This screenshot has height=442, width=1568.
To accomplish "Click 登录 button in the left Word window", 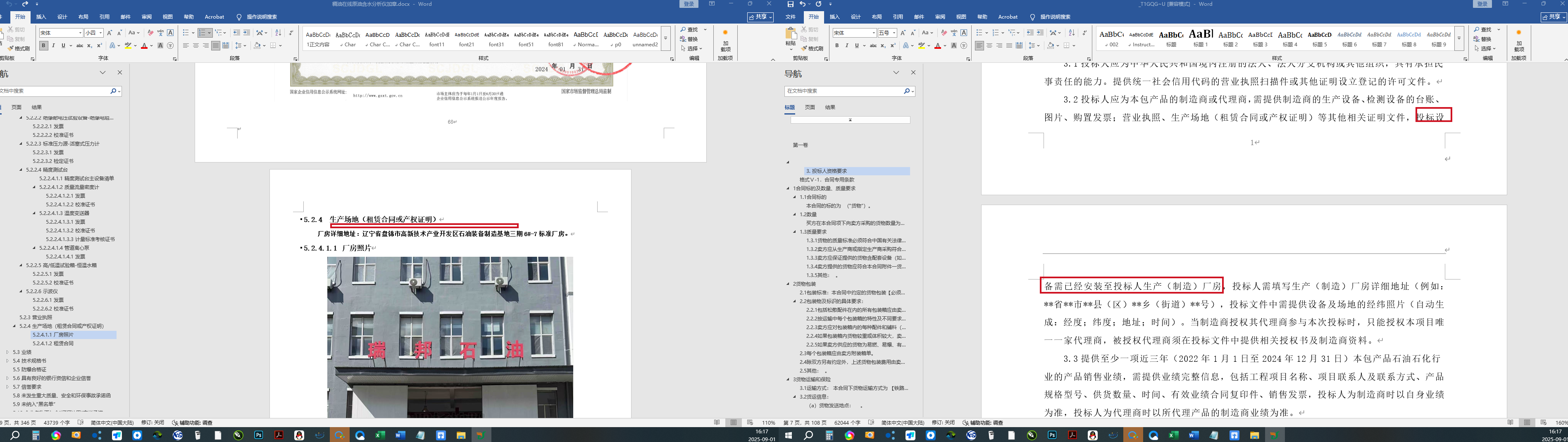I will click(x=689, y=4).
